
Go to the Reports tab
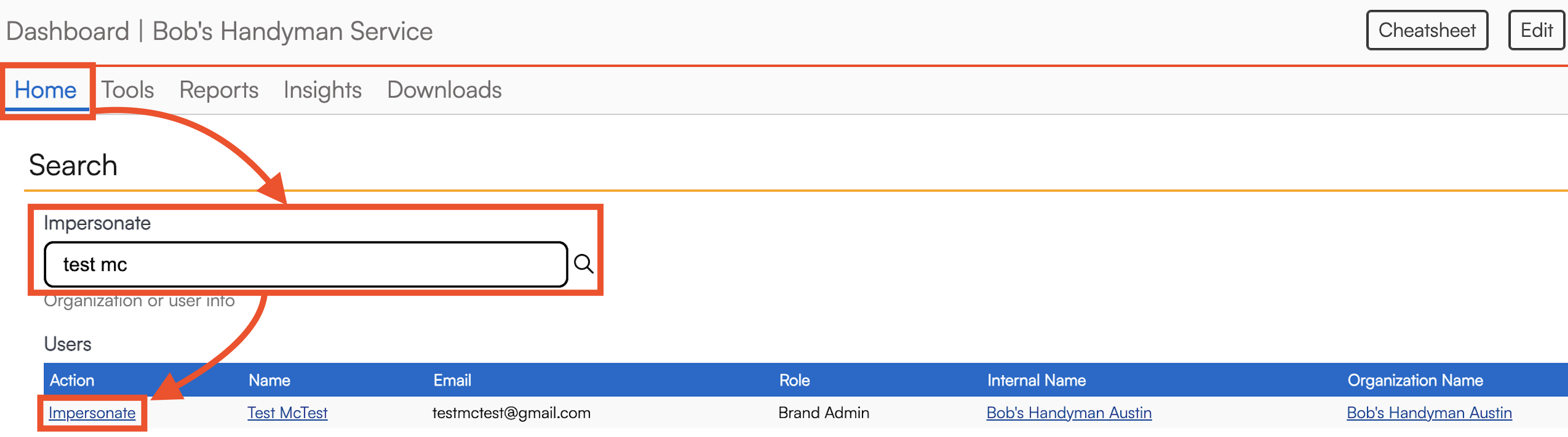pos(219,90)
